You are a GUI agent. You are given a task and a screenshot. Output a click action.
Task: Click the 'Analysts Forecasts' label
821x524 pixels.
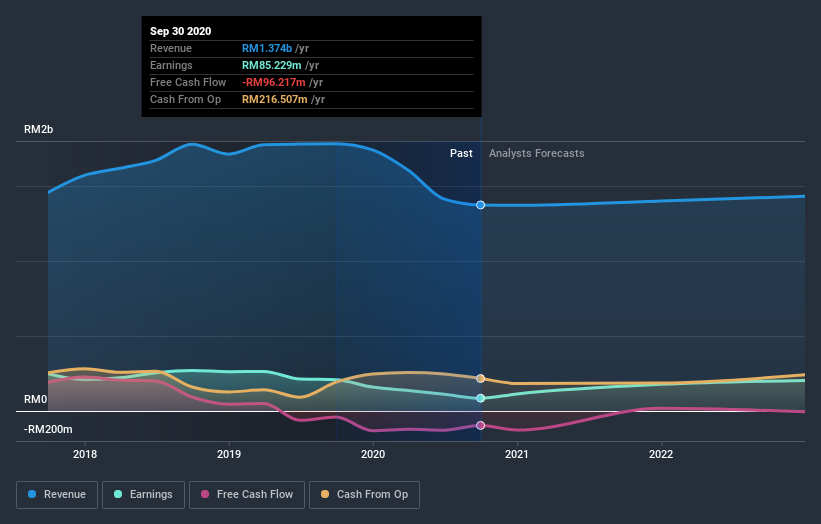pyautogui.click(x=537, y=153)
